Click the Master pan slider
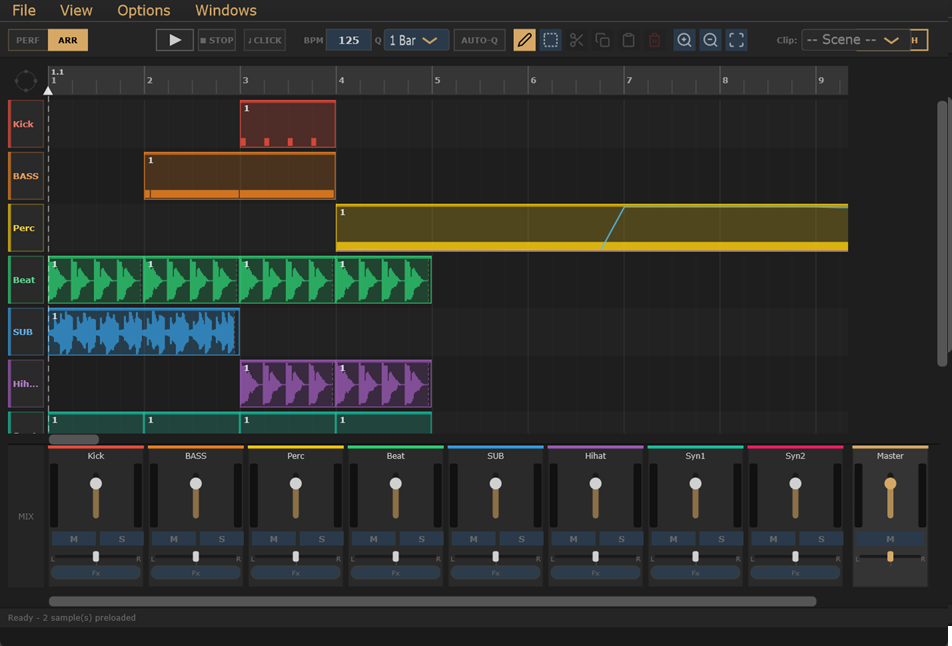 point(890,557)
